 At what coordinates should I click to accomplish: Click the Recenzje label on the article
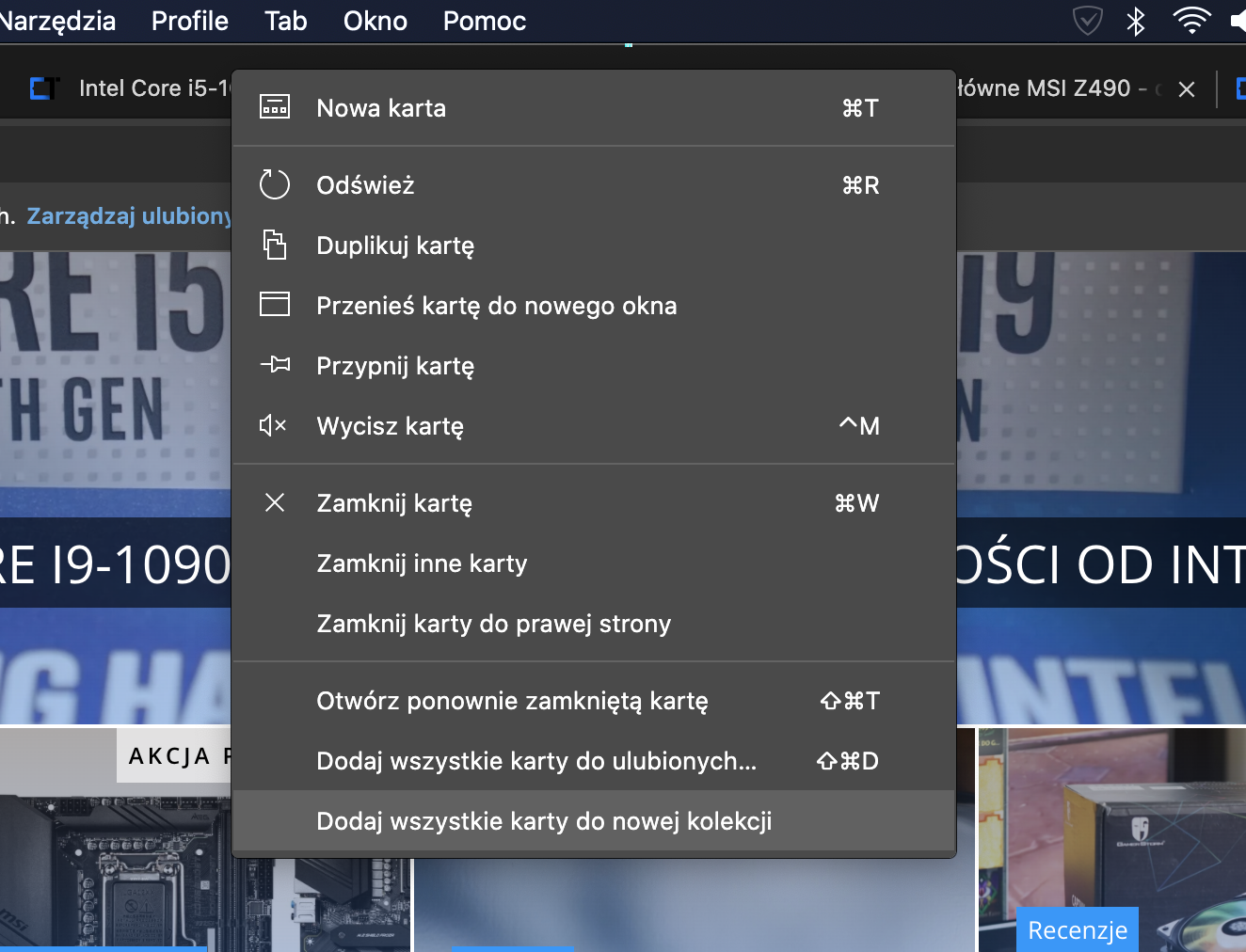tap(1078, 929)
